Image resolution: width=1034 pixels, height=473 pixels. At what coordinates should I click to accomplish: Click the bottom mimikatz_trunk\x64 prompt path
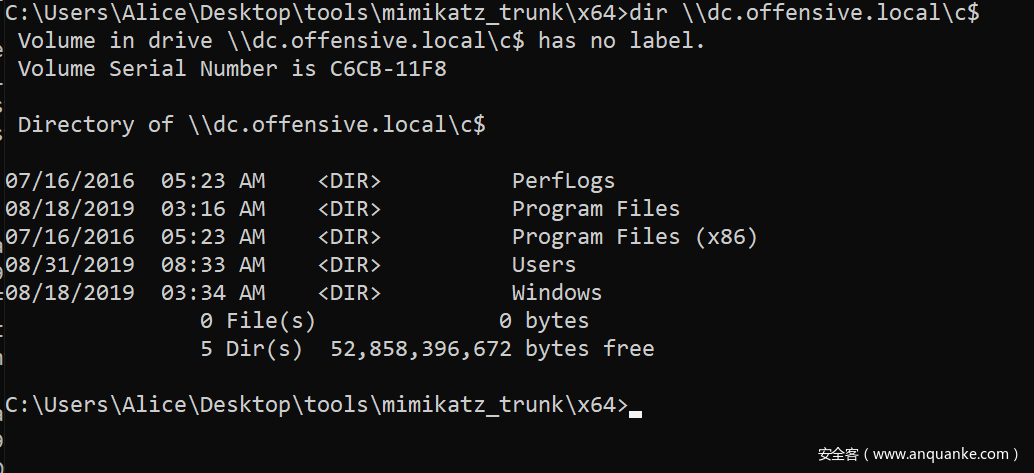pos(316,405)
